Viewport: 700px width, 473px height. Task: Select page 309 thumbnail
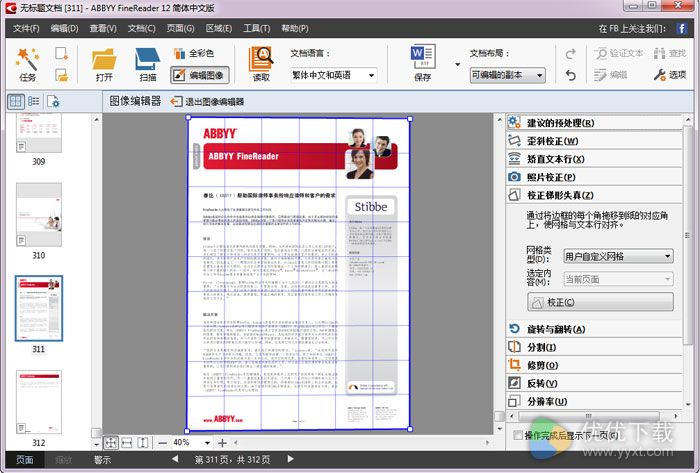[x=39, y=133]
